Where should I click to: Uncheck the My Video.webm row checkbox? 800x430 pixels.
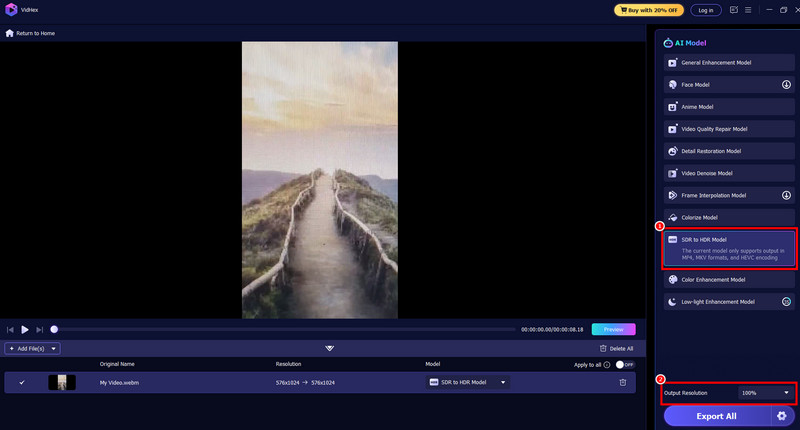click(22, 383)
